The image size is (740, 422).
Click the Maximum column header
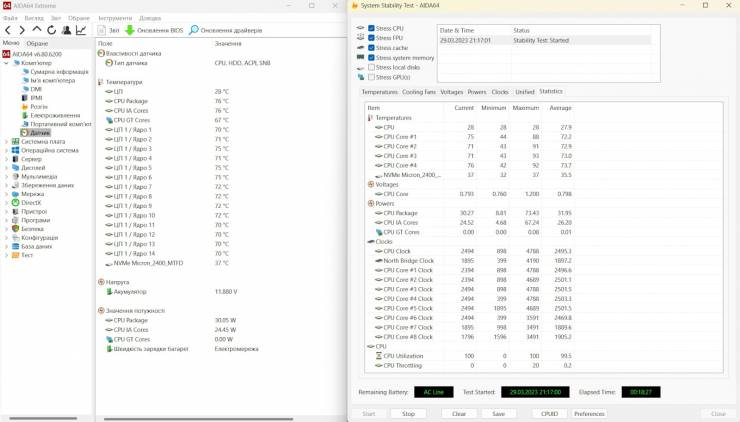526,108
